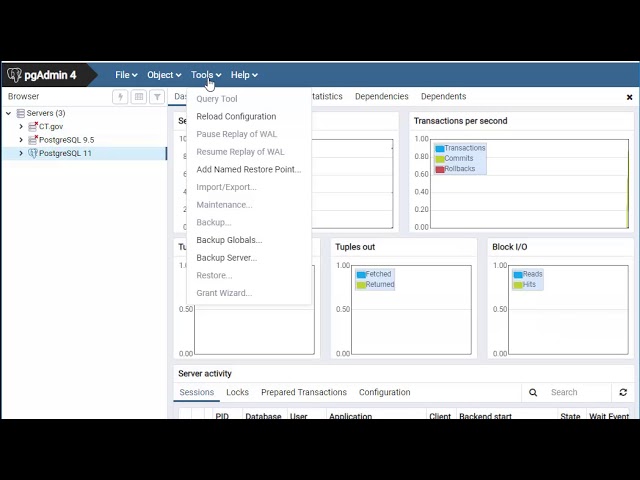This screenshot has height=480, width=640.
Task: Click the Transactions per second chart title
Action: 460,121
